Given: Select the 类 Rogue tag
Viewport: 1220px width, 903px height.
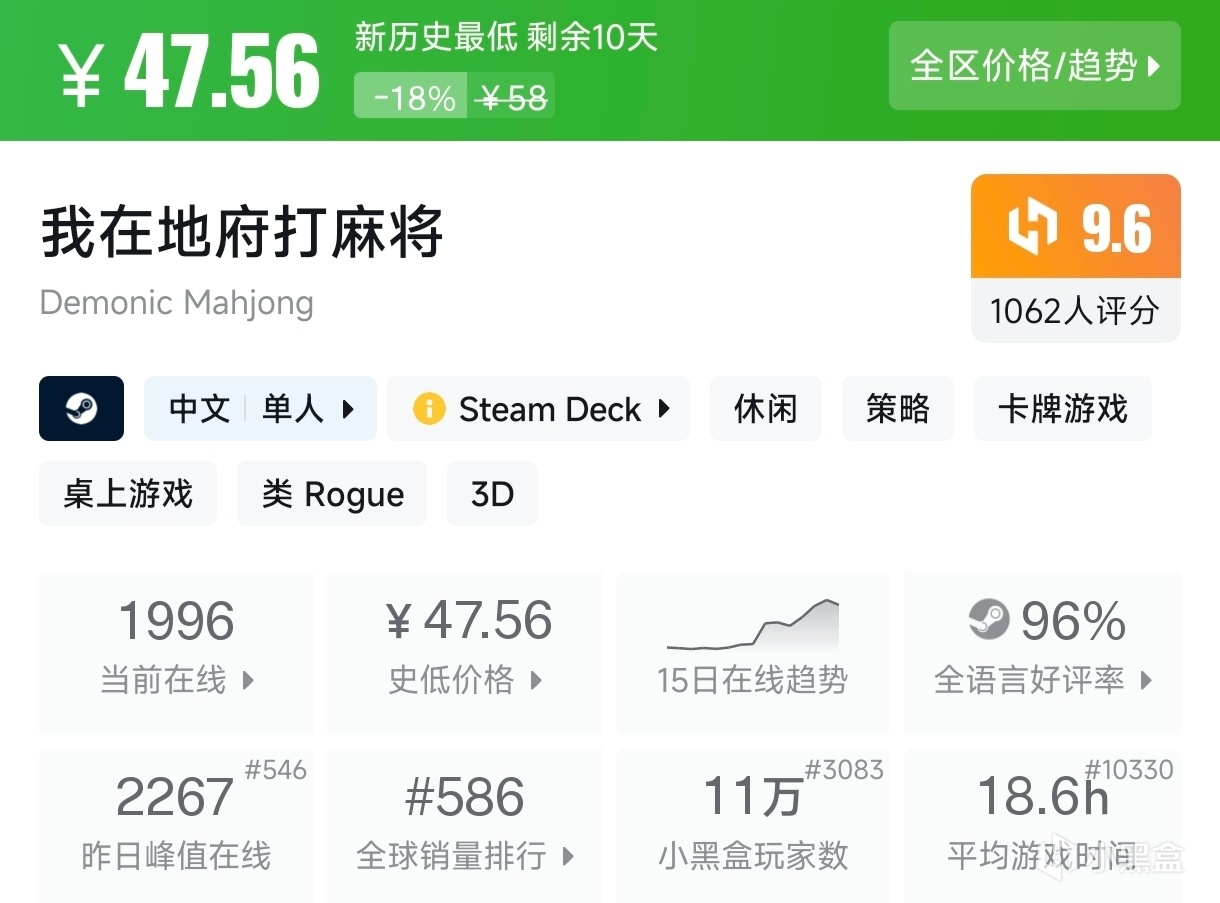Looking at the screenshot, I should tap(332, 494).
